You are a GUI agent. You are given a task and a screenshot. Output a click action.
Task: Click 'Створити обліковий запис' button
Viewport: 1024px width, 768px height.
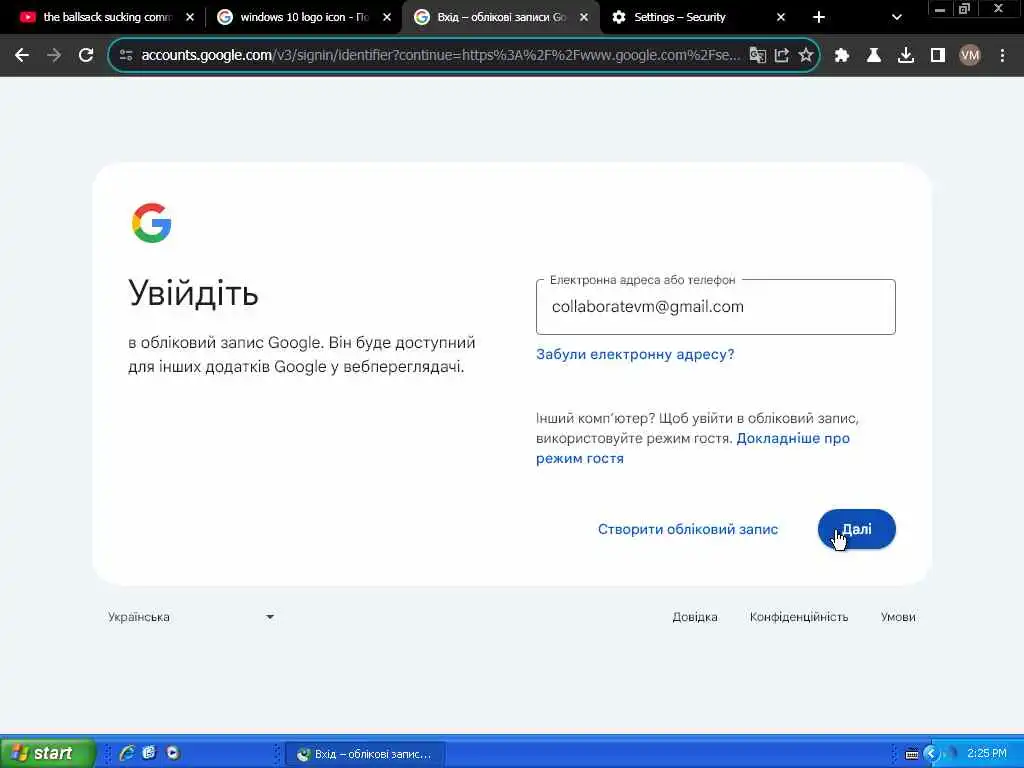pyautogui.click(x=688, y=530)
